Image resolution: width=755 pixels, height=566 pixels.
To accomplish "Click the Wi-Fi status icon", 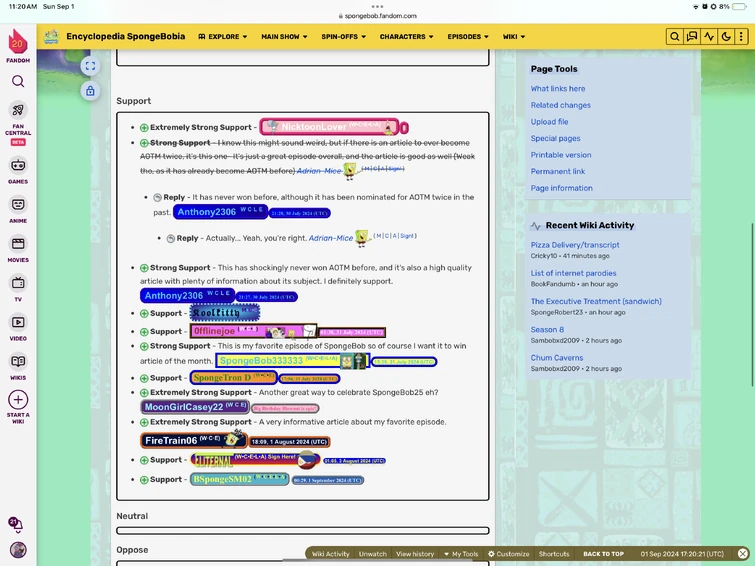I will tap(695, 7).
